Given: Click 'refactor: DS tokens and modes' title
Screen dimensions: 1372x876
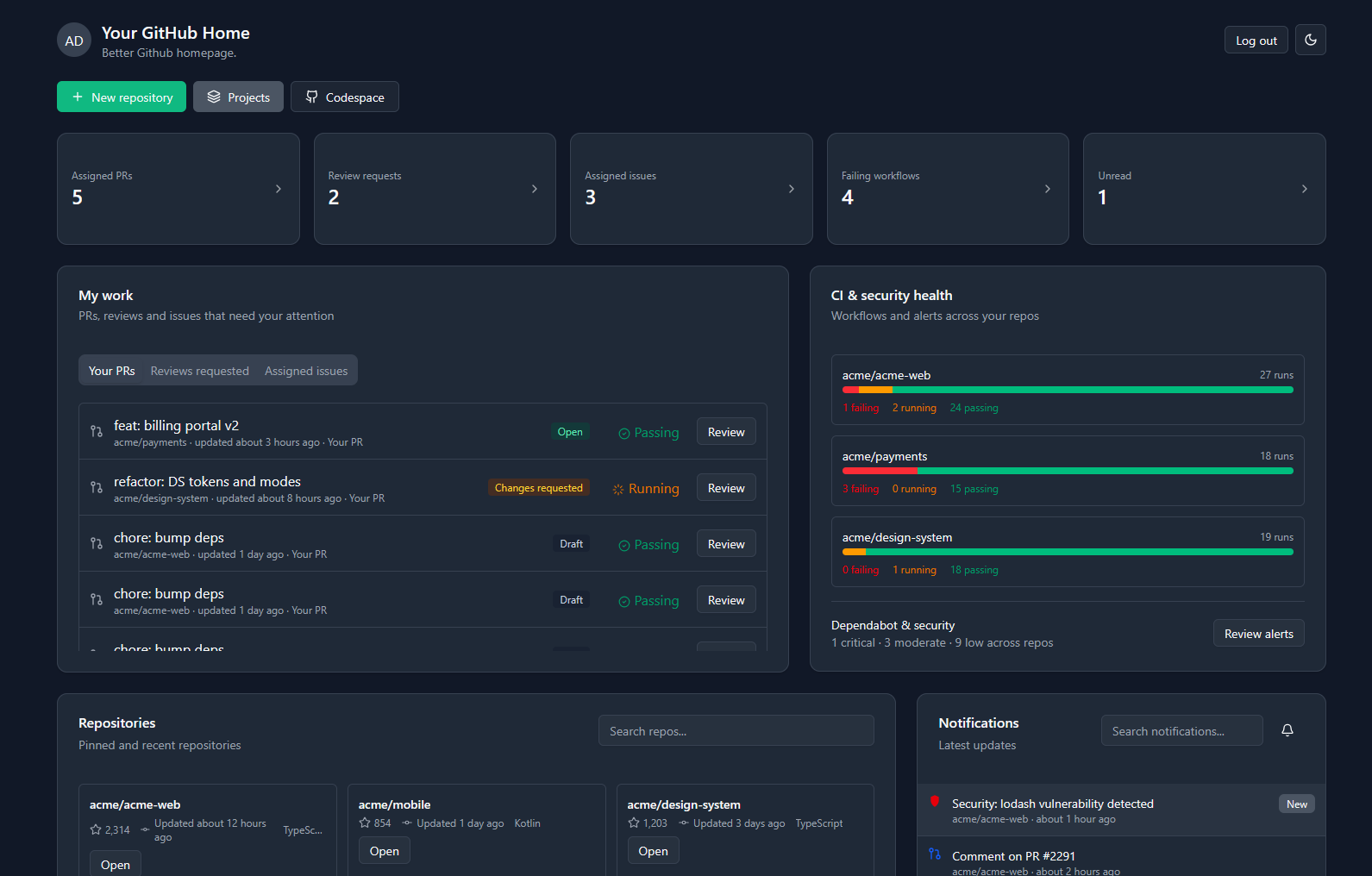Looking at the screenshot, I should (x=207, y=481).
